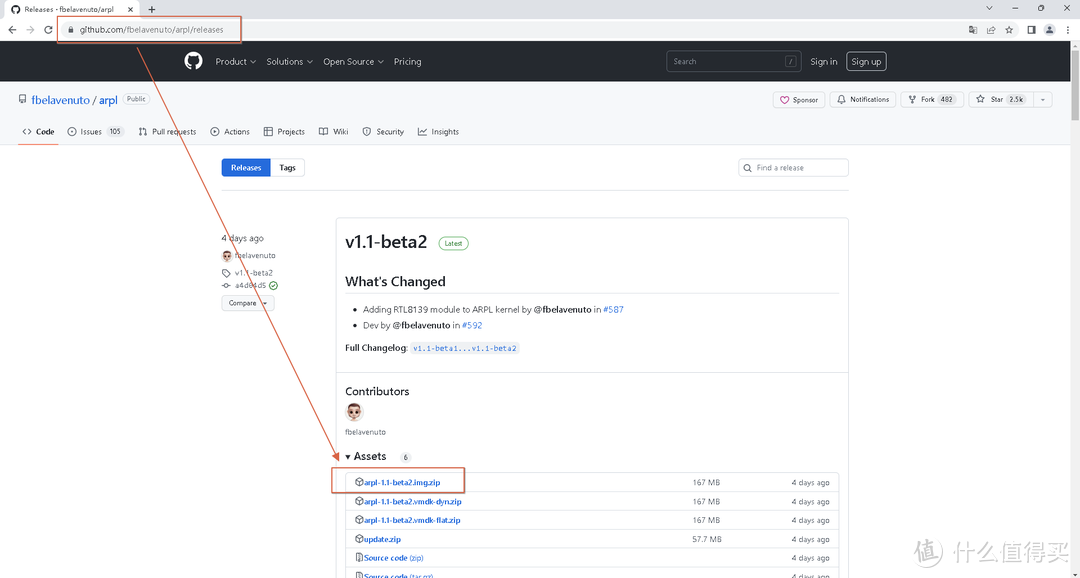Open the Security tab
The image size is (1080, 578).
point(384,132)
